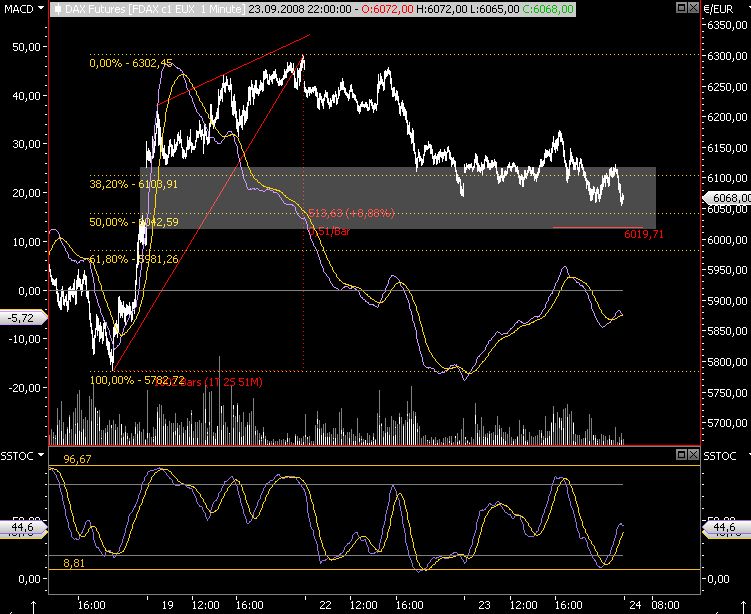Click the up arrow at bottom-left of time axis
Viewport: 751px width, 614px height.
pyautogui.click(x=34, y=607)
